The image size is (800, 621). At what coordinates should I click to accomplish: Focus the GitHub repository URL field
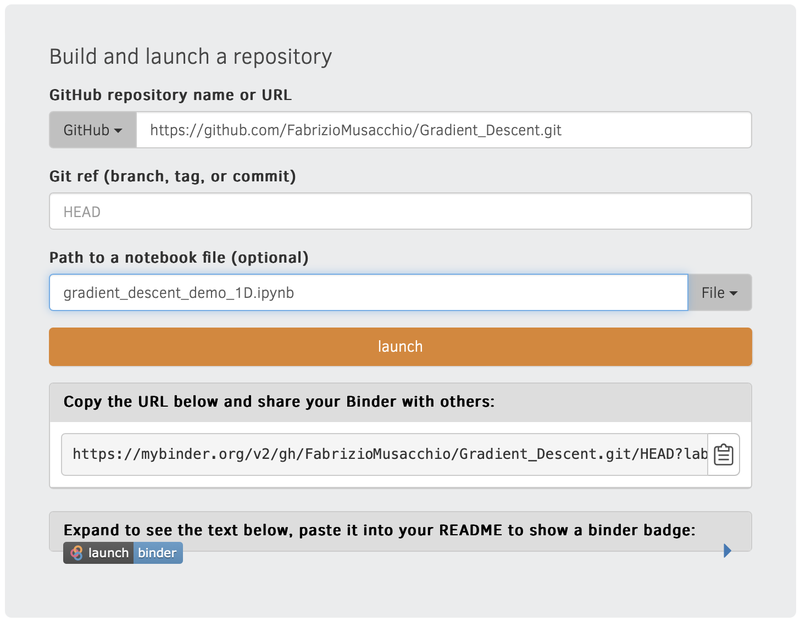pos(444,130)
